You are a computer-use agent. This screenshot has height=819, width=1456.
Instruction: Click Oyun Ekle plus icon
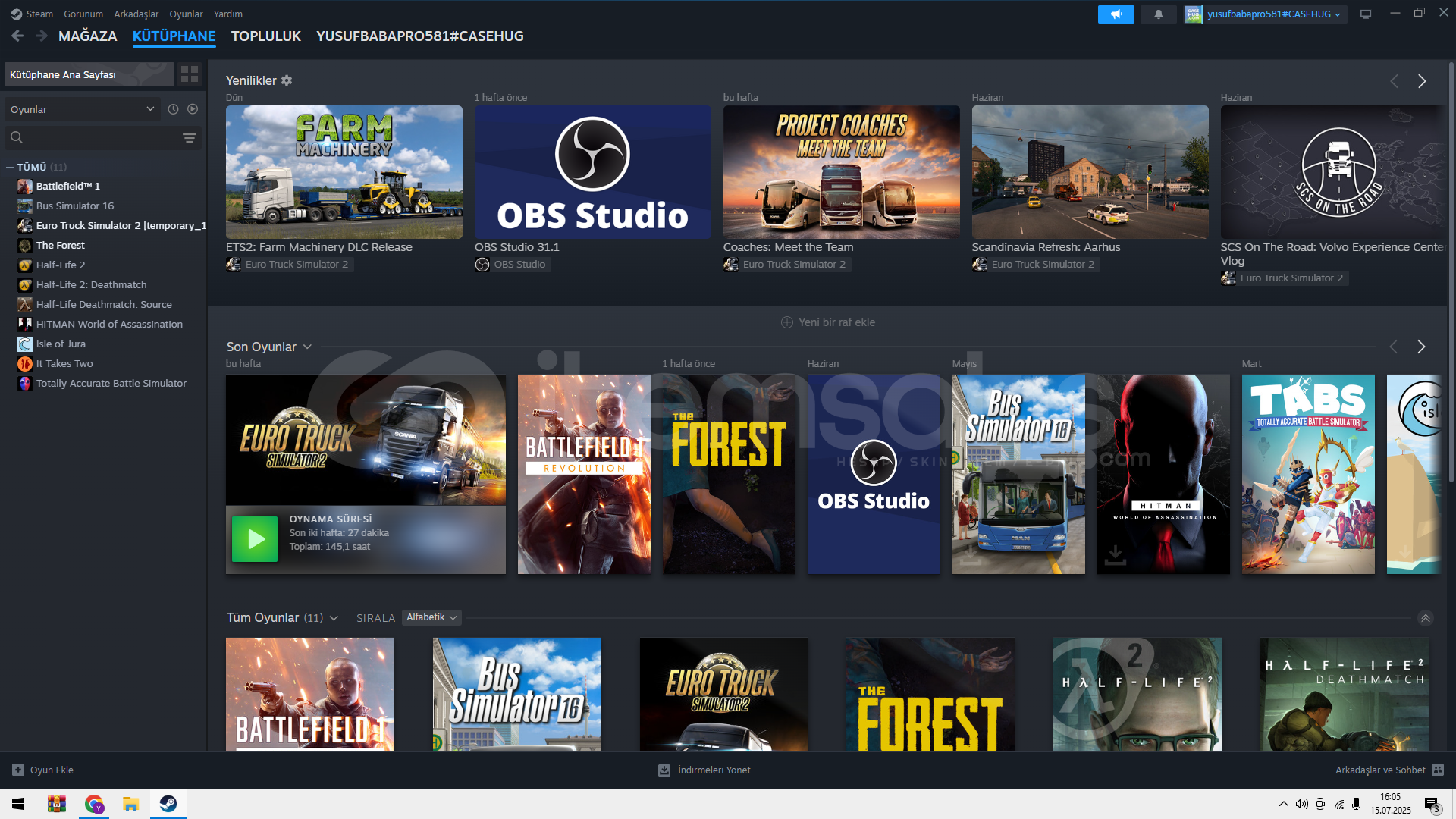click(18, 770)
